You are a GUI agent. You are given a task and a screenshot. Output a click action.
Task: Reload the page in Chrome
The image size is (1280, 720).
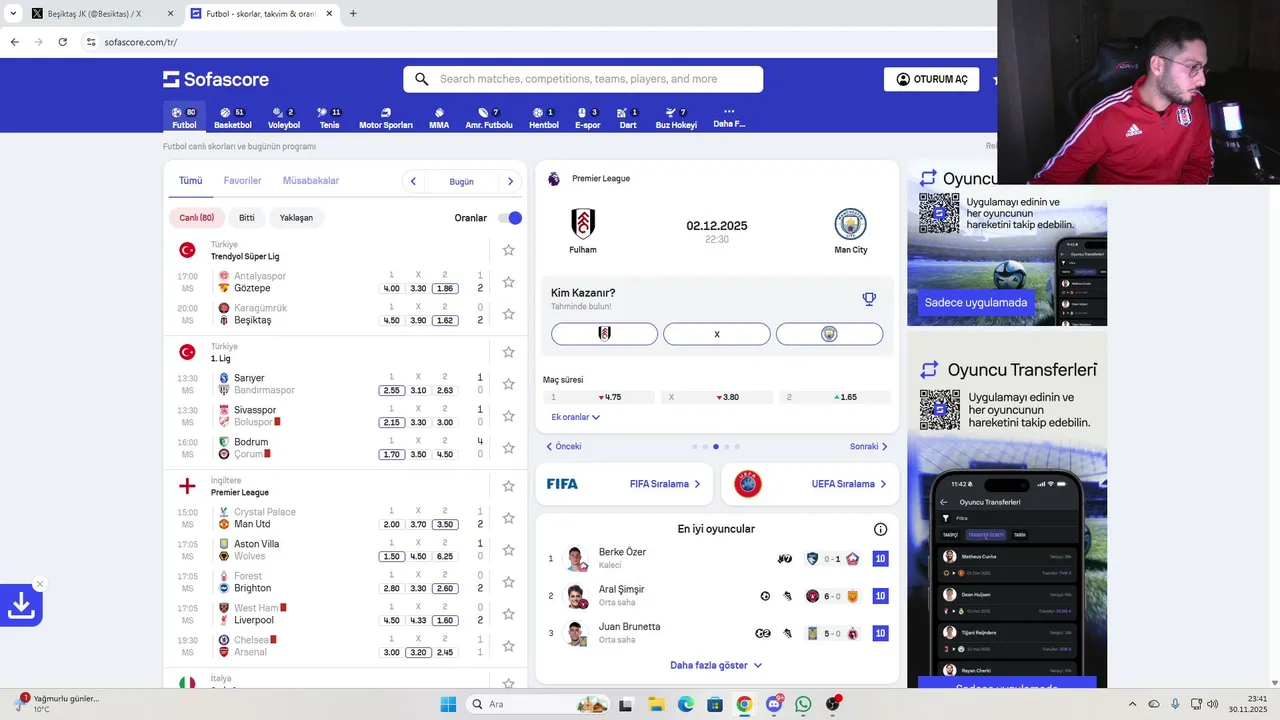pos(62,42)
